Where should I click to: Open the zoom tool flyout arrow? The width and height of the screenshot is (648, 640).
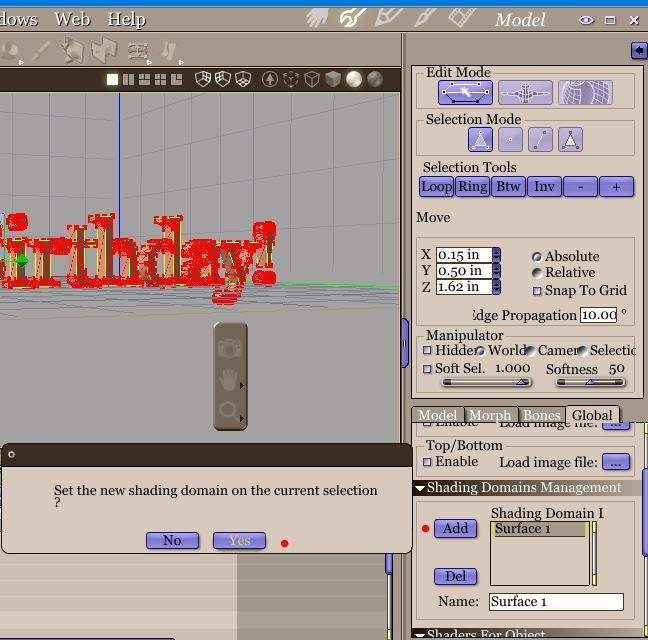[242, 418]
